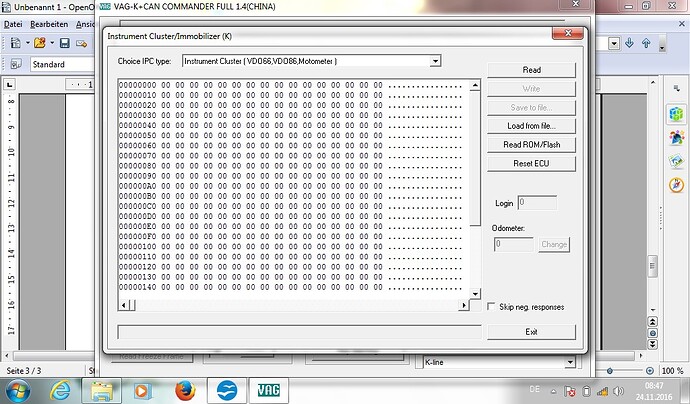This screenshot has height=404, width=690.
Task: Click the Login input field
Action: pos(537,202)
